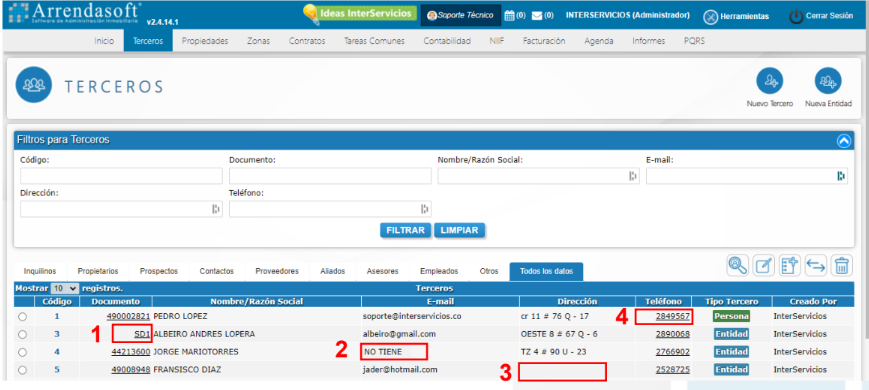869x390 pixels.
Task: Open the PQRS menu
Action: click(694, 41)
